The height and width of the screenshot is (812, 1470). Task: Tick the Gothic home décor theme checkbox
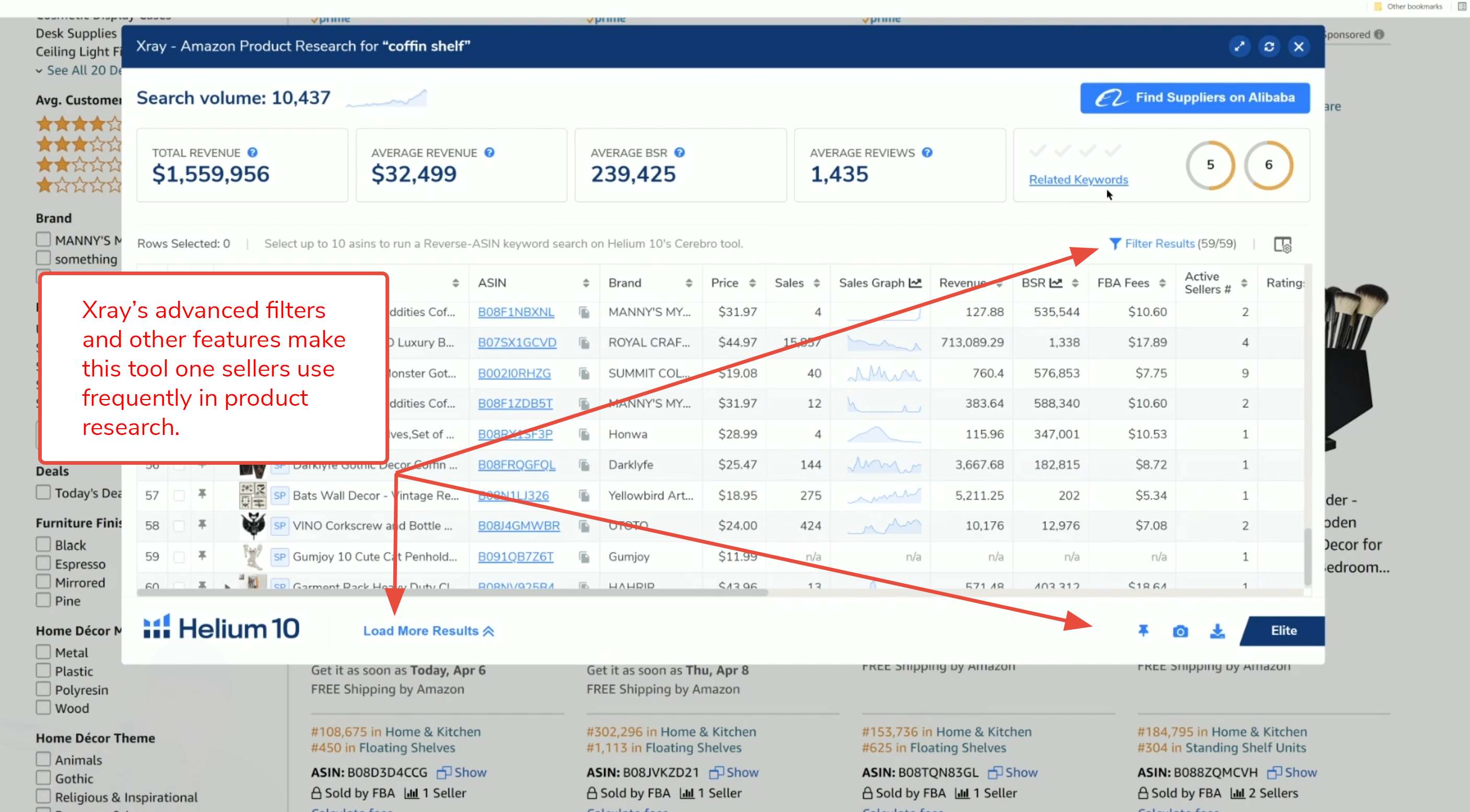pos(43,778)
